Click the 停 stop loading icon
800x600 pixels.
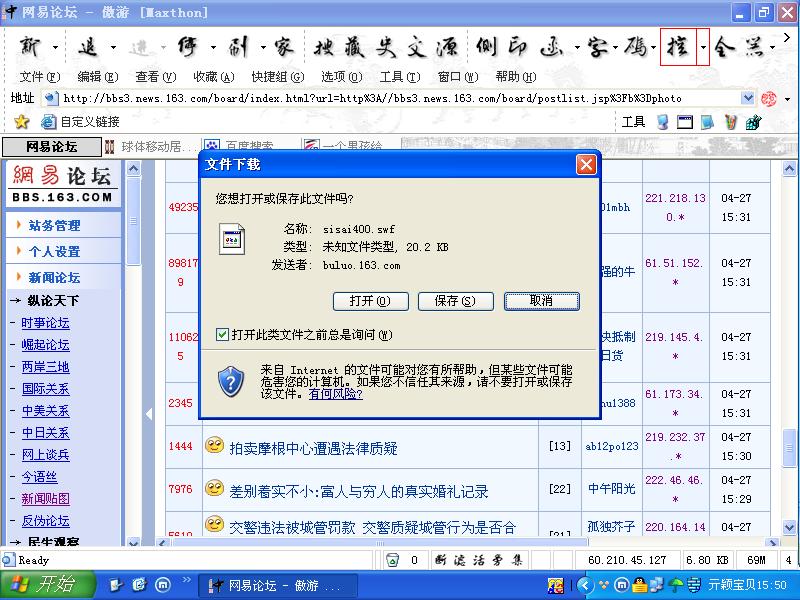click(x=188, y=47)
